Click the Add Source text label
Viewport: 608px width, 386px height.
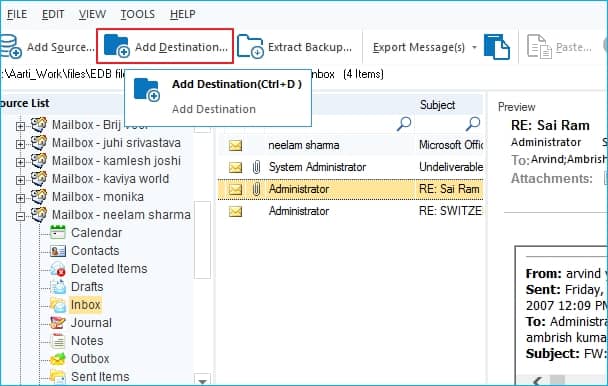(60, 47)
